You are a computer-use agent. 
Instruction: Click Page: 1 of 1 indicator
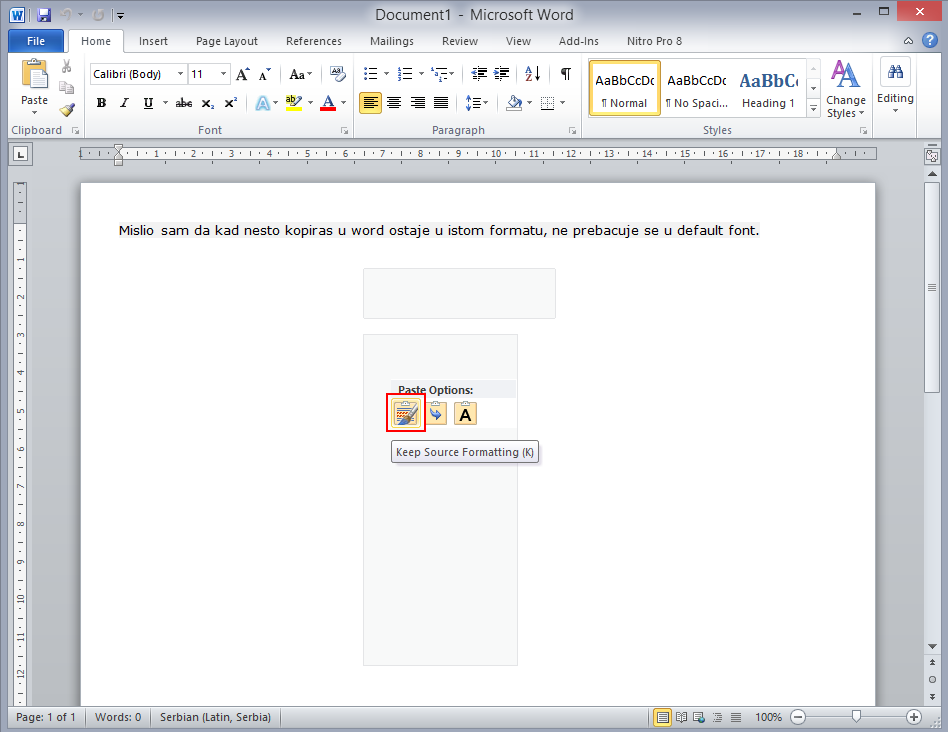[x=45, y=717]
